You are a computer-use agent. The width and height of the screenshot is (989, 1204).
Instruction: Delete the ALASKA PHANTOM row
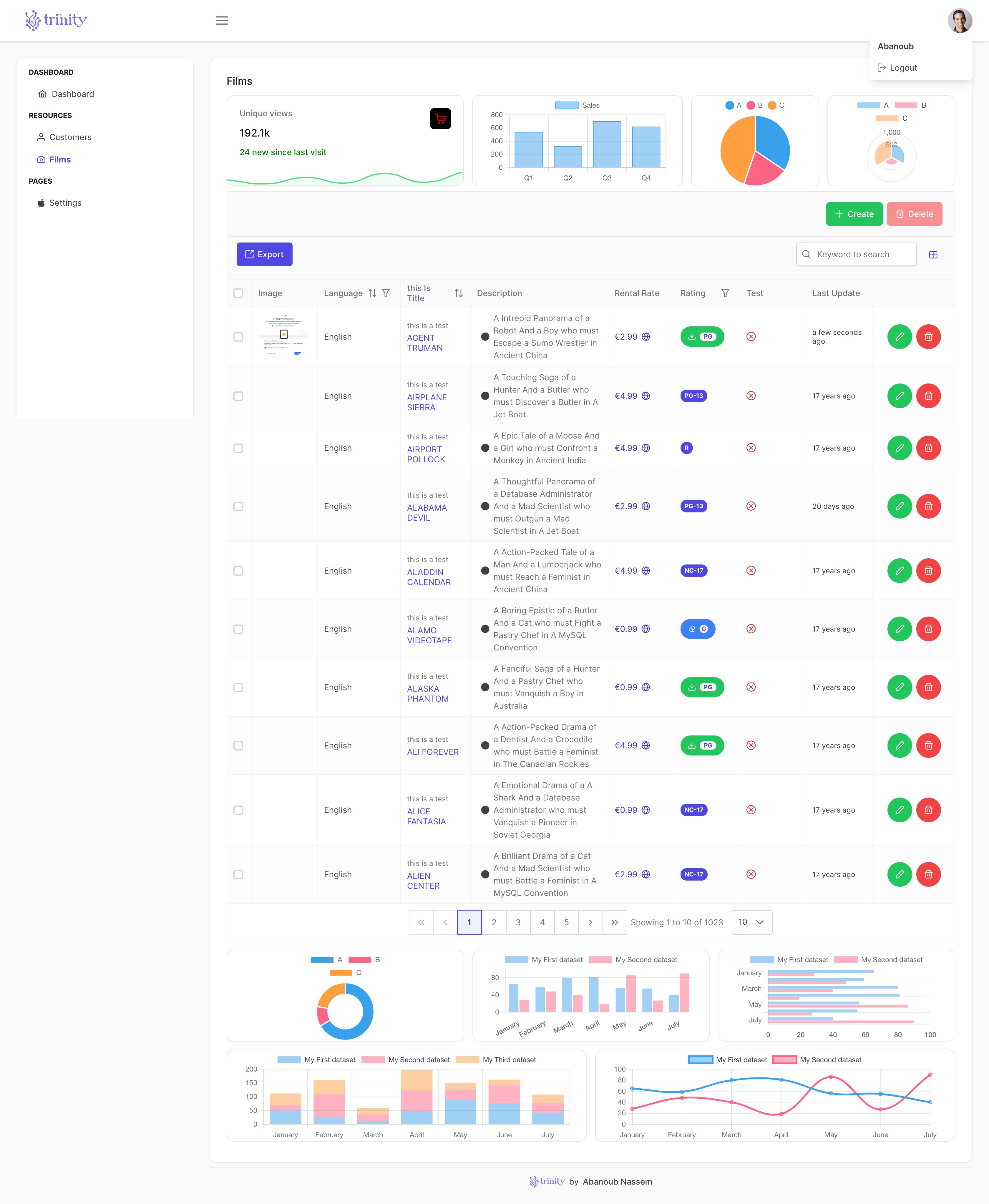(x=928, y=687)
